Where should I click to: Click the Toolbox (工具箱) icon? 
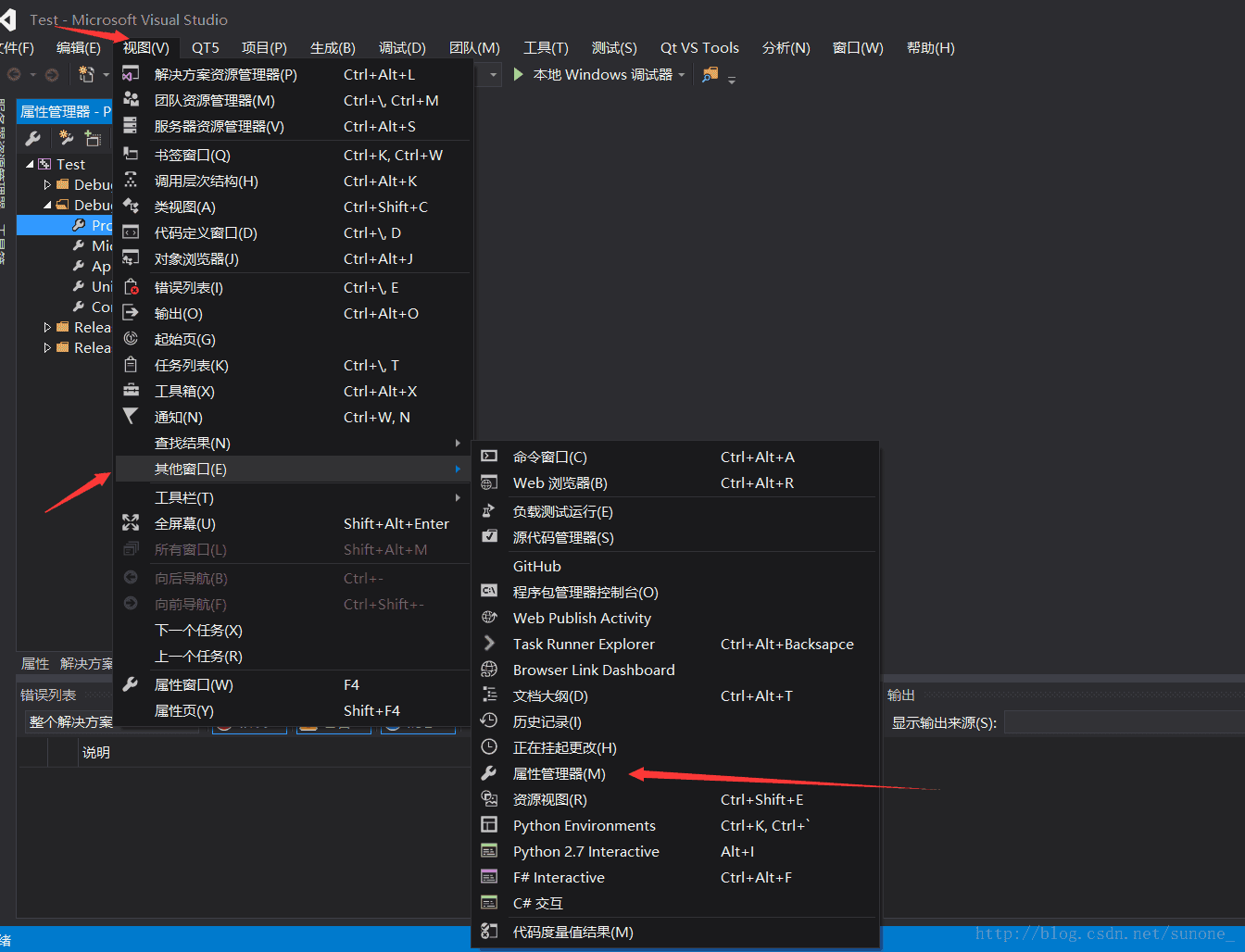pos(131,390)
